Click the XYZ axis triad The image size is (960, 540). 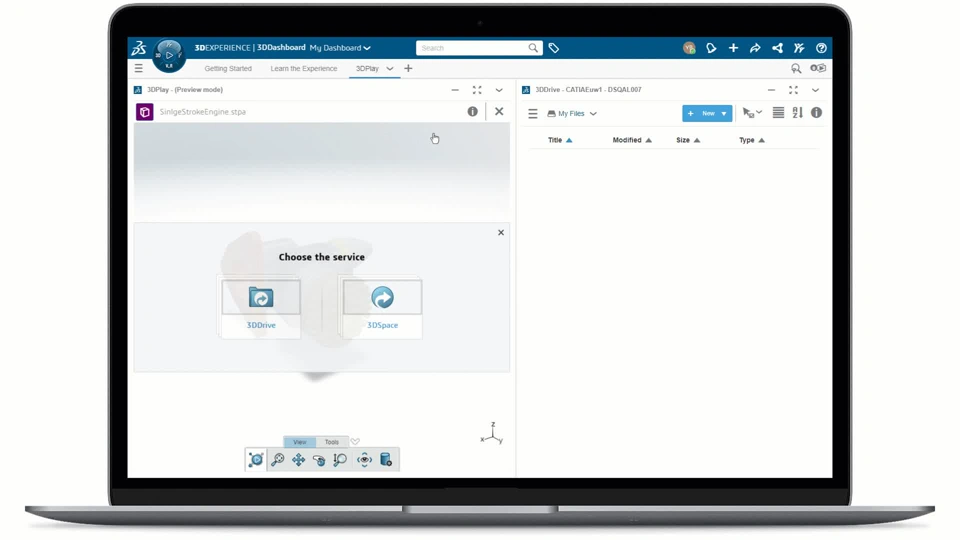click(x=492, y=433)
